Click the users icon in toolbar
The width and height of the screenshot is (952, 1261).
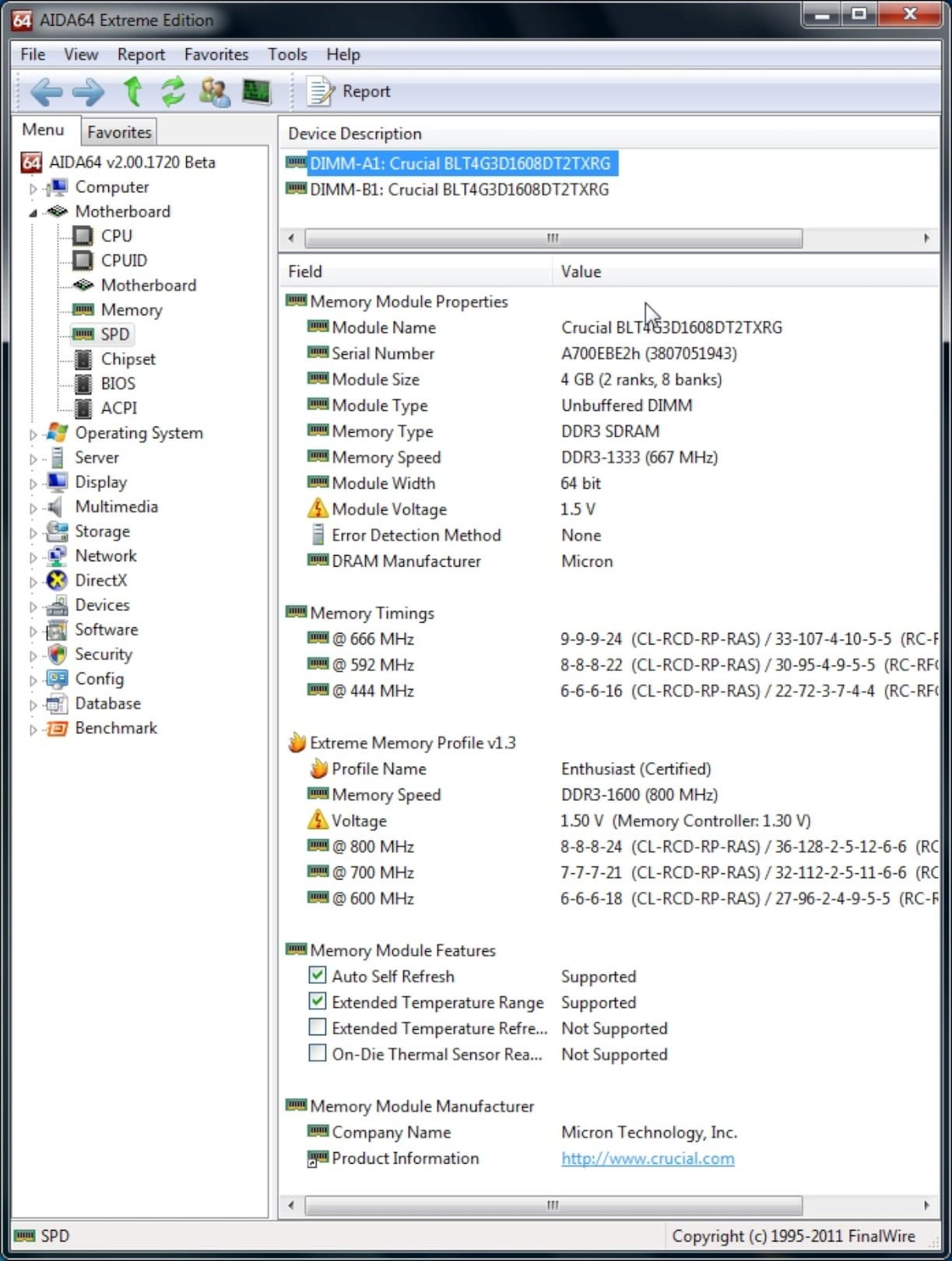(215, 92)
